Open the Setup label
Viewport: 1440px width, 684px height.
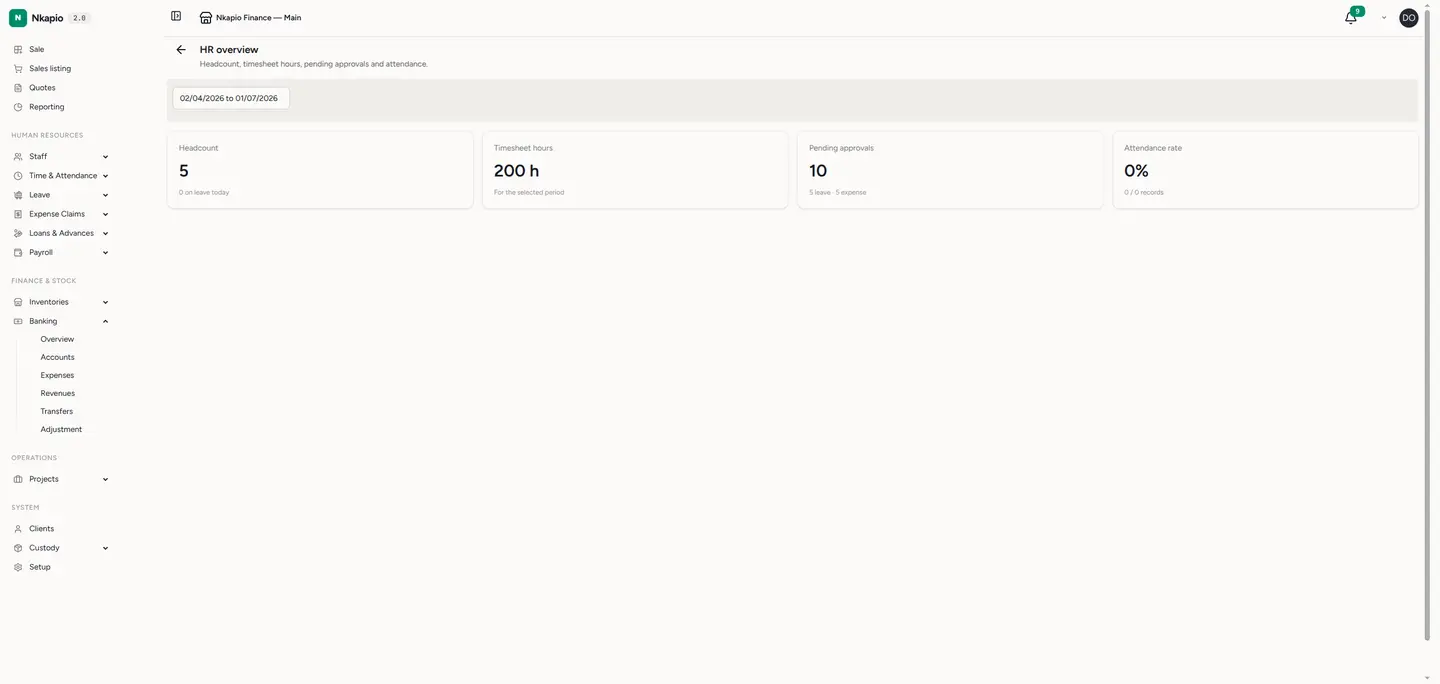40,567
